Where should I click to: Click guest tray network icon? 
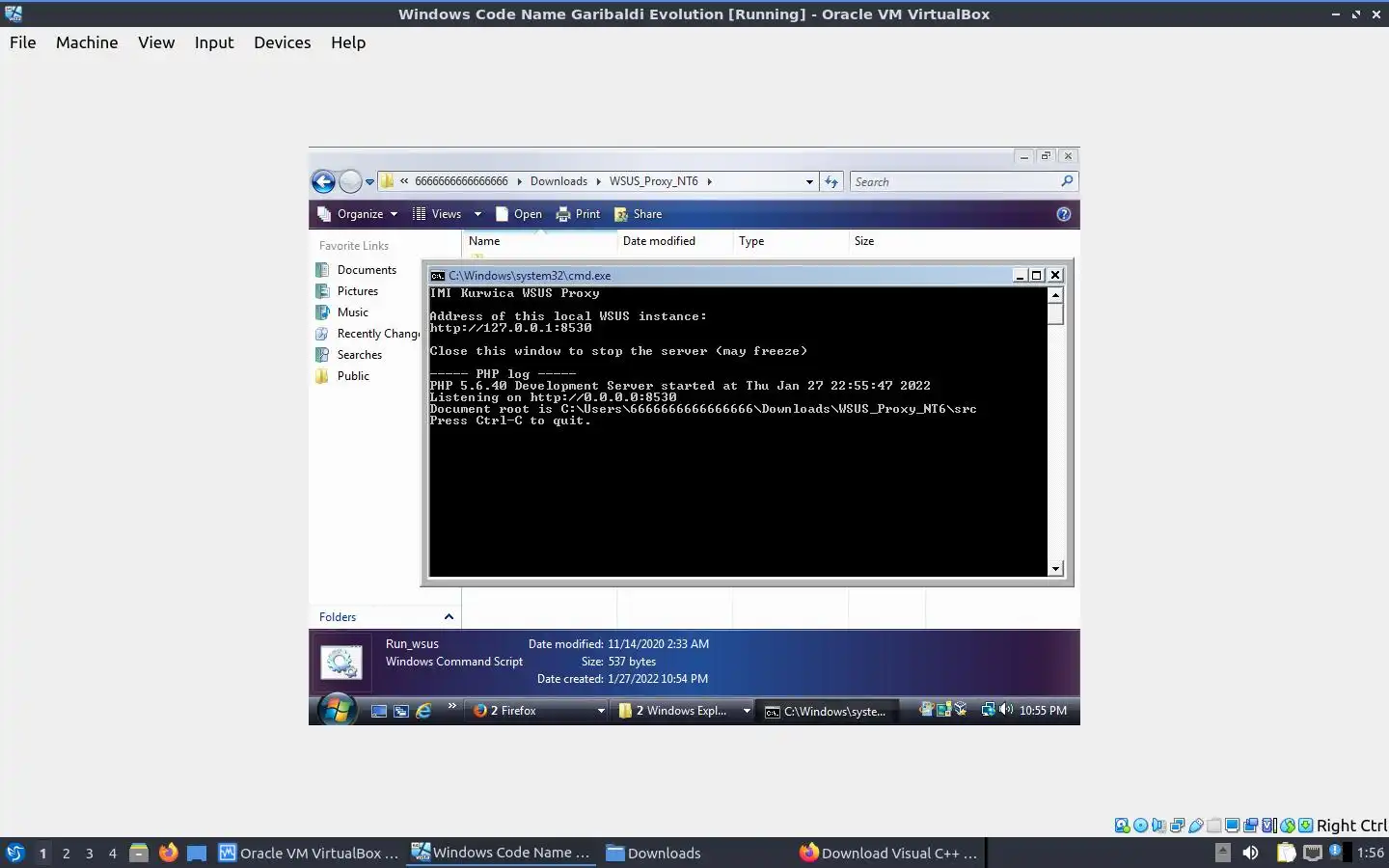click(x=988, y=710)
